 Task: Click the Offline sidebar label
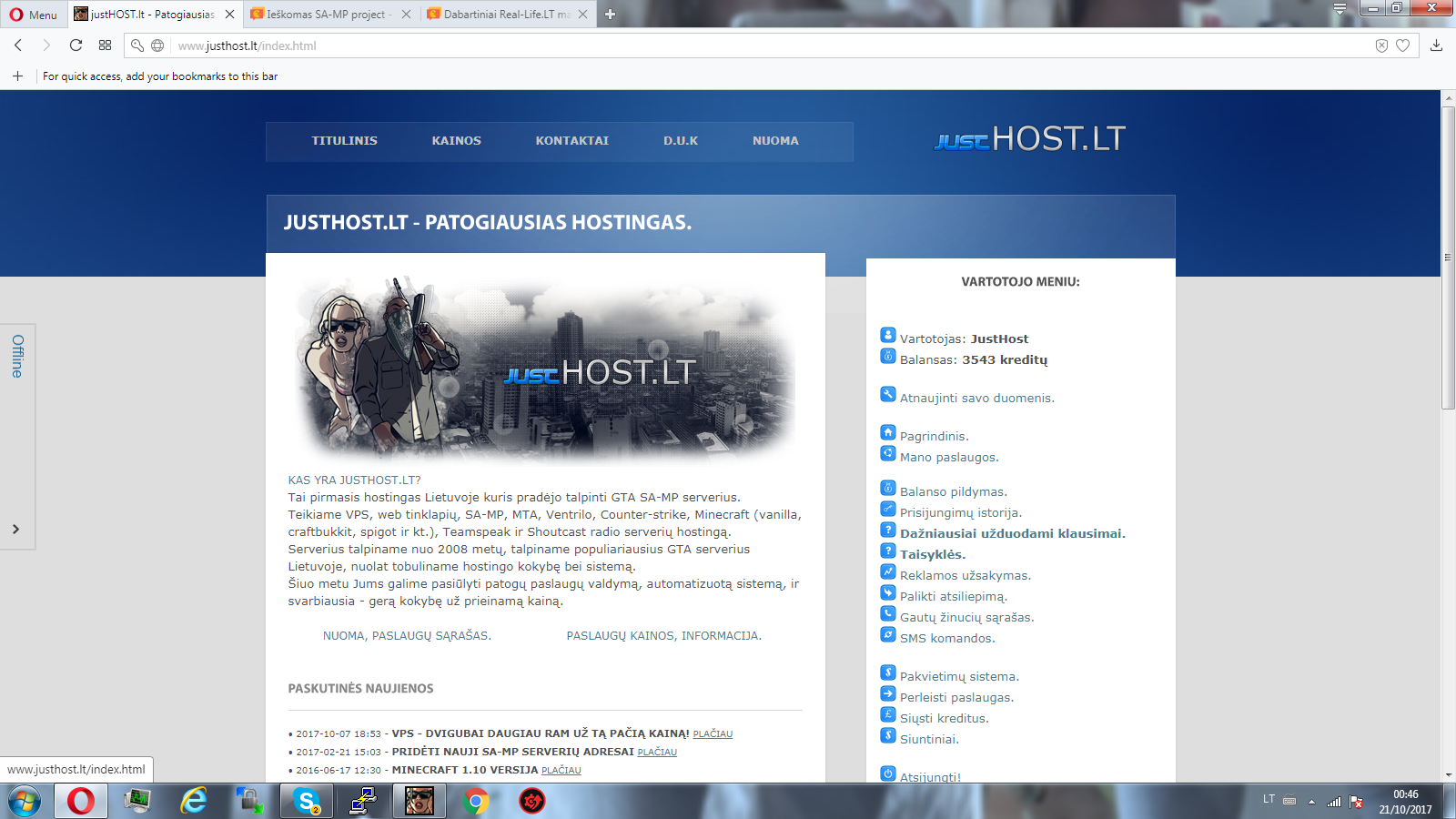(17, 356)
